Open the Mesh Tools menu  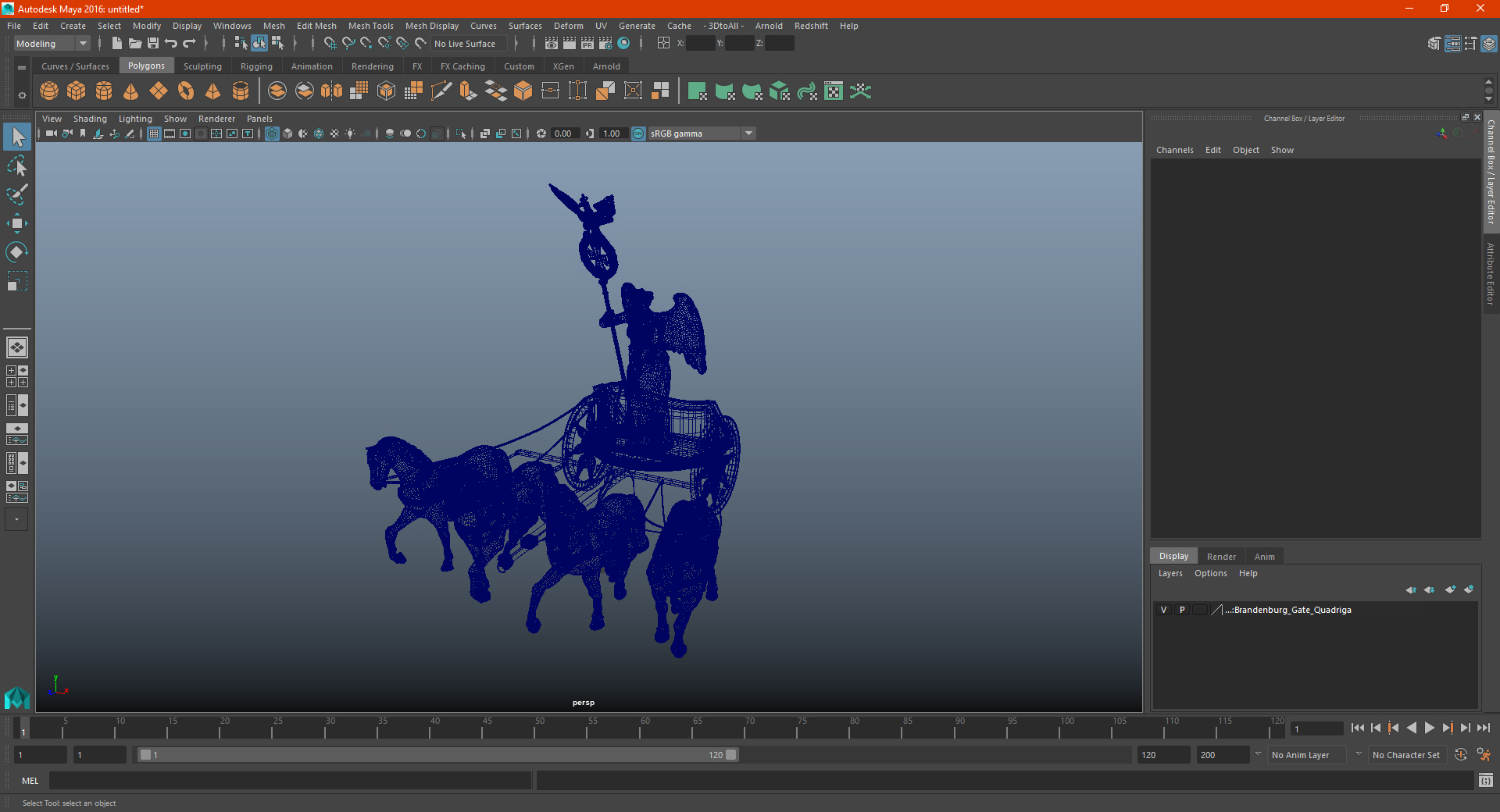click(x=371, y=26)
